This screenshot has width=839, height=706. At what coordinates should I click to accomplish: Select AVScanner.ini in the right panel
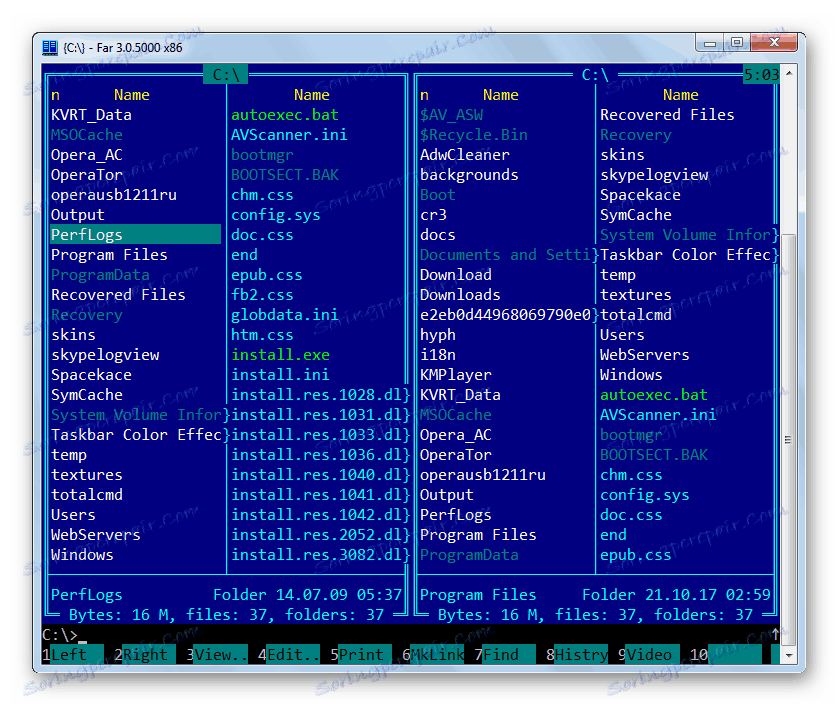(658, 415)
